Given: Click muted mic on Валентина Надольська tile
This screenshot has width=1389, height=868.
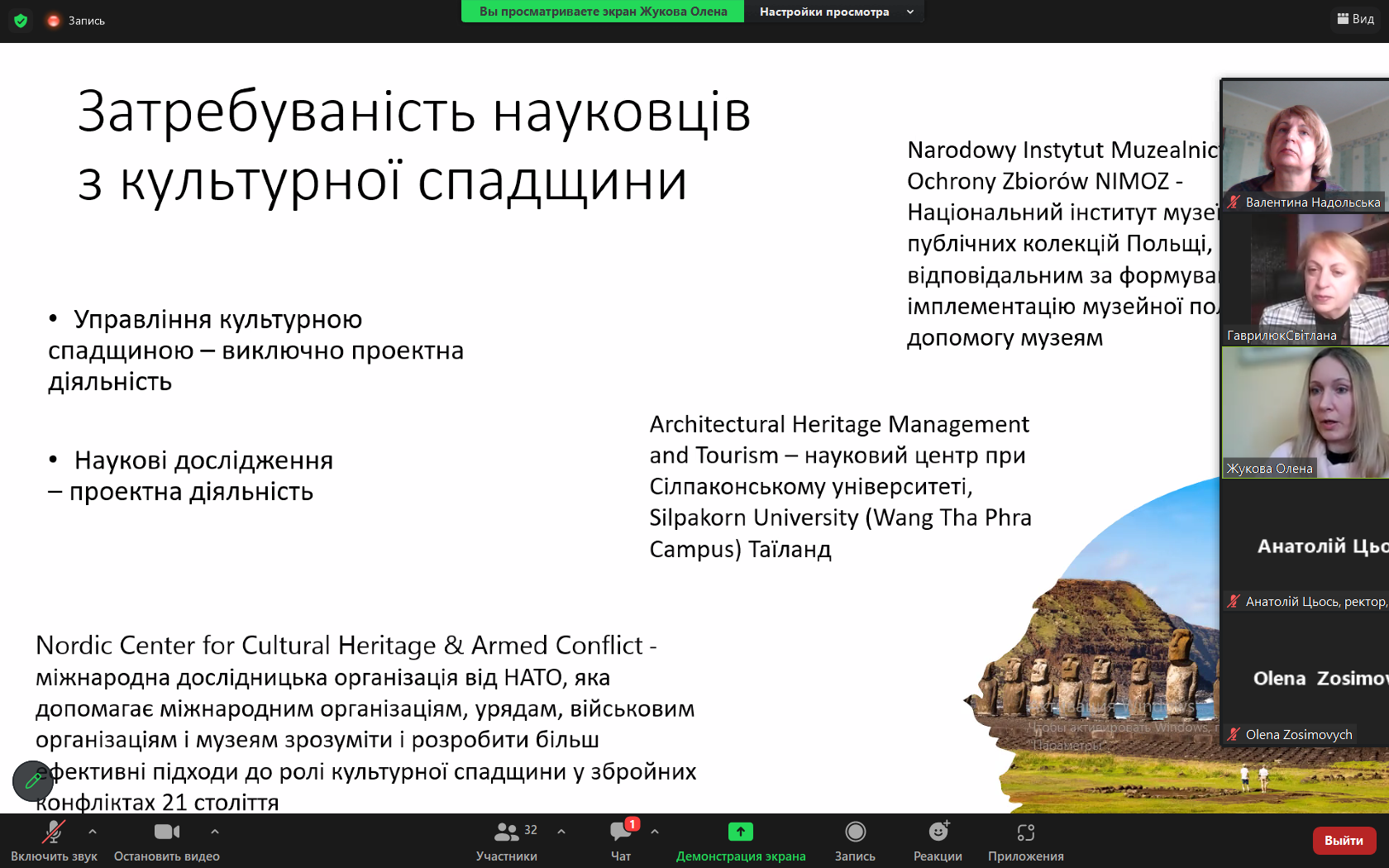Looking at the screenshot, I should click(1233, 201).
